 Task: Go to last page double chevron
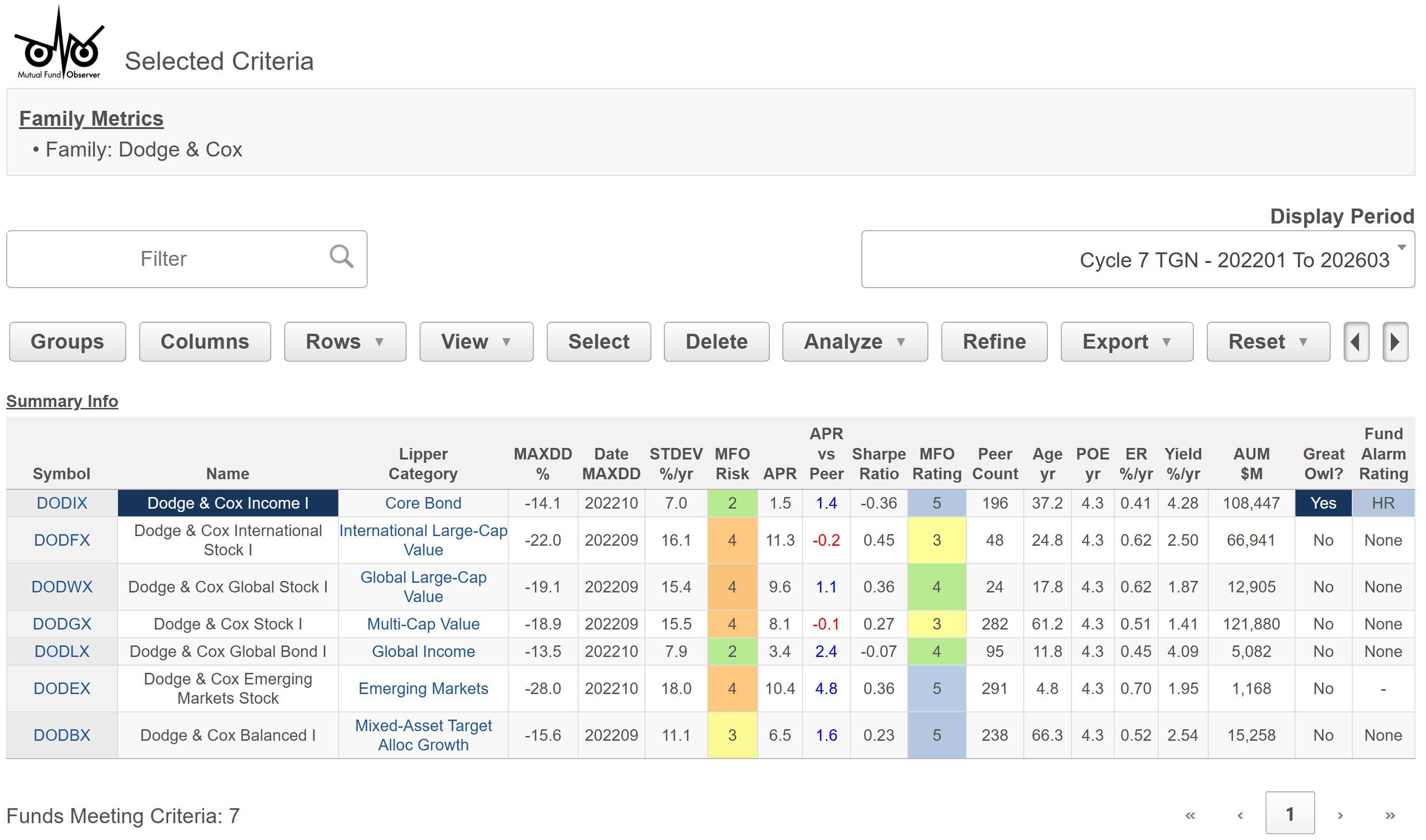(1390, 815)
